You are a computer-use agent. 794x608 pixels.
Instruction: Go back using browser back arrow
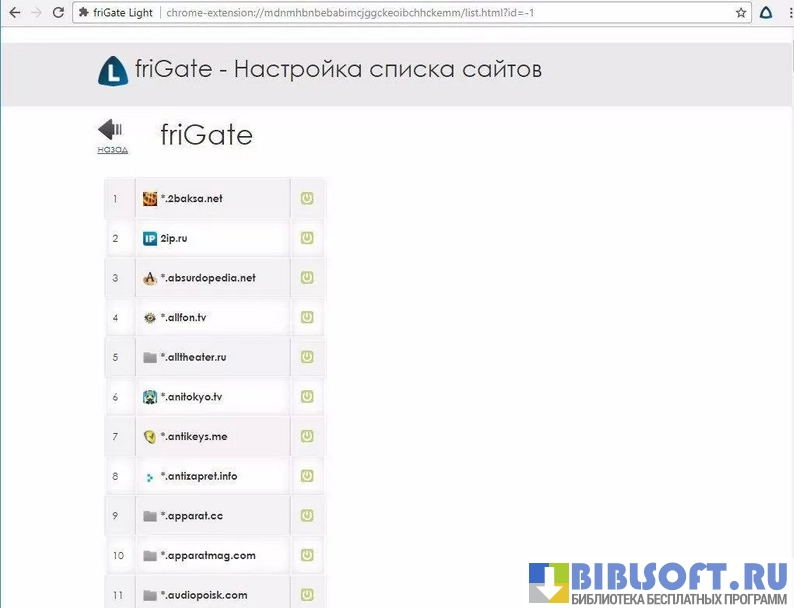pos(14,13)
